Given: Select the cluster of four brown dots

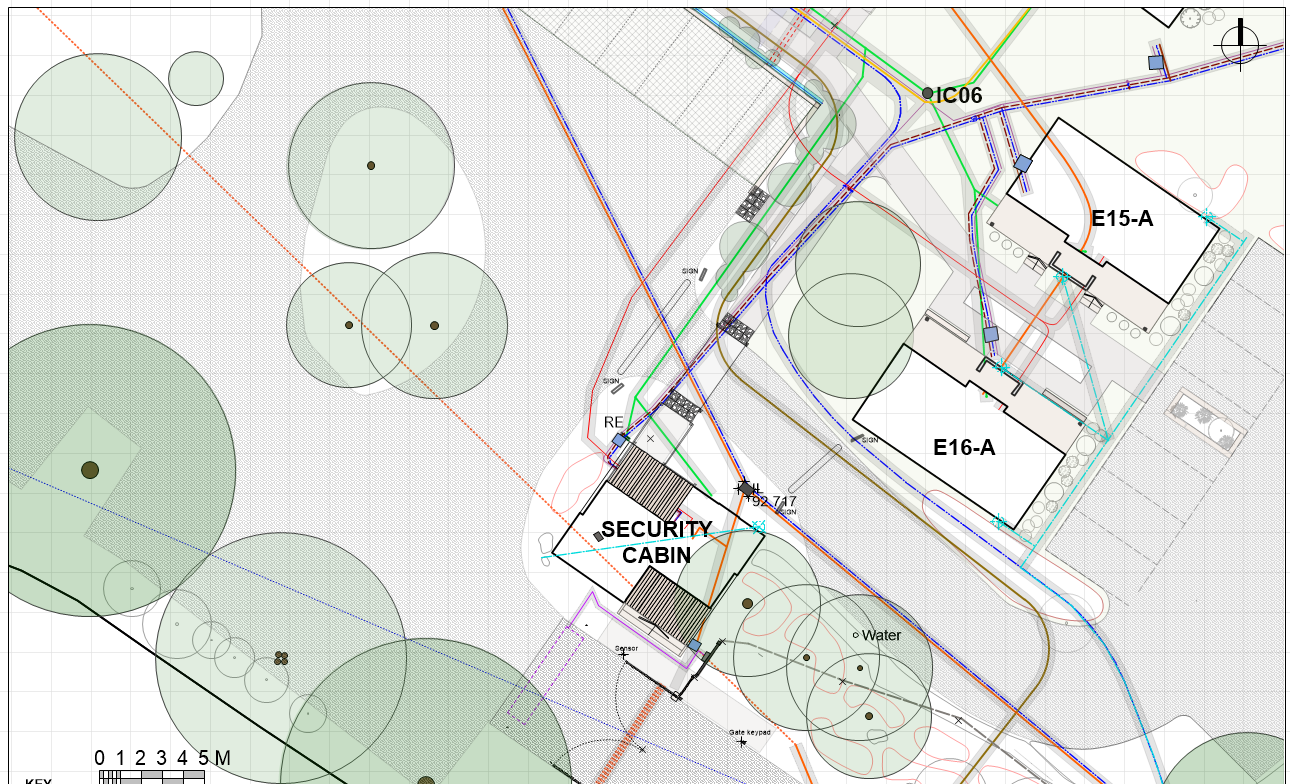Looking at the screenshot, I should click(x=282, y=658).
